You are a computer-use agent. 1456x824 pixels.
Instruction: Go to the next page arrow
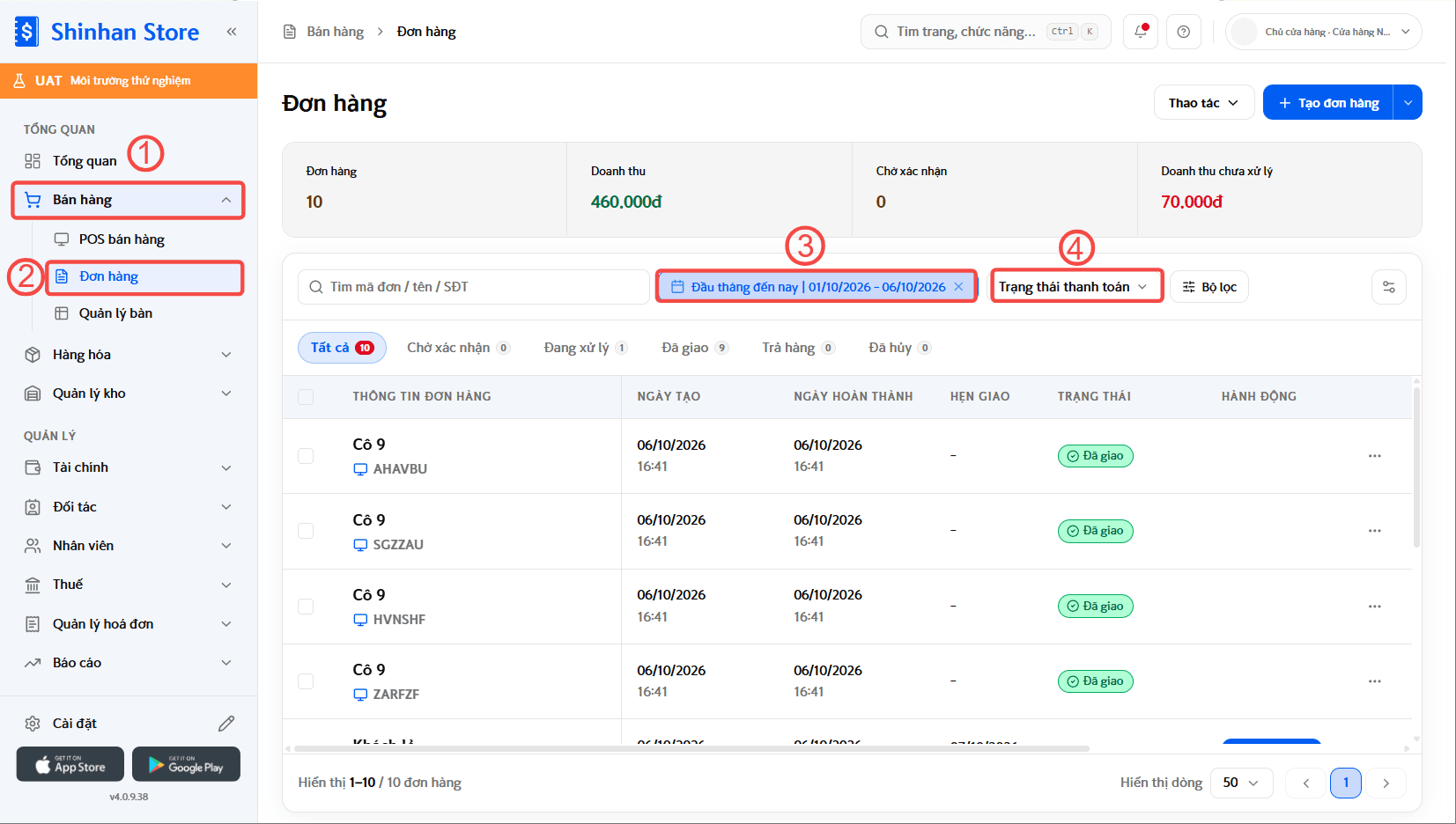(x=1386, y=783)
